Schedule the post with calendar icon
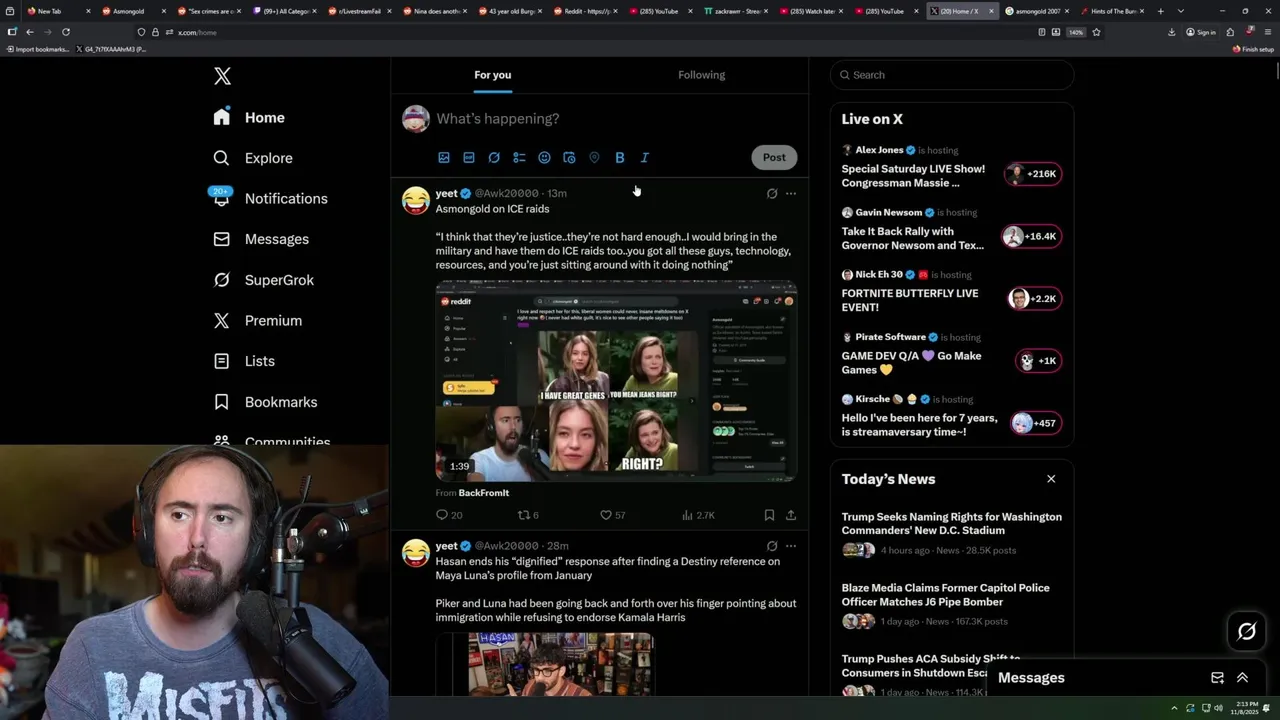This screenshot has height=720, width=1280. point(569,158)
